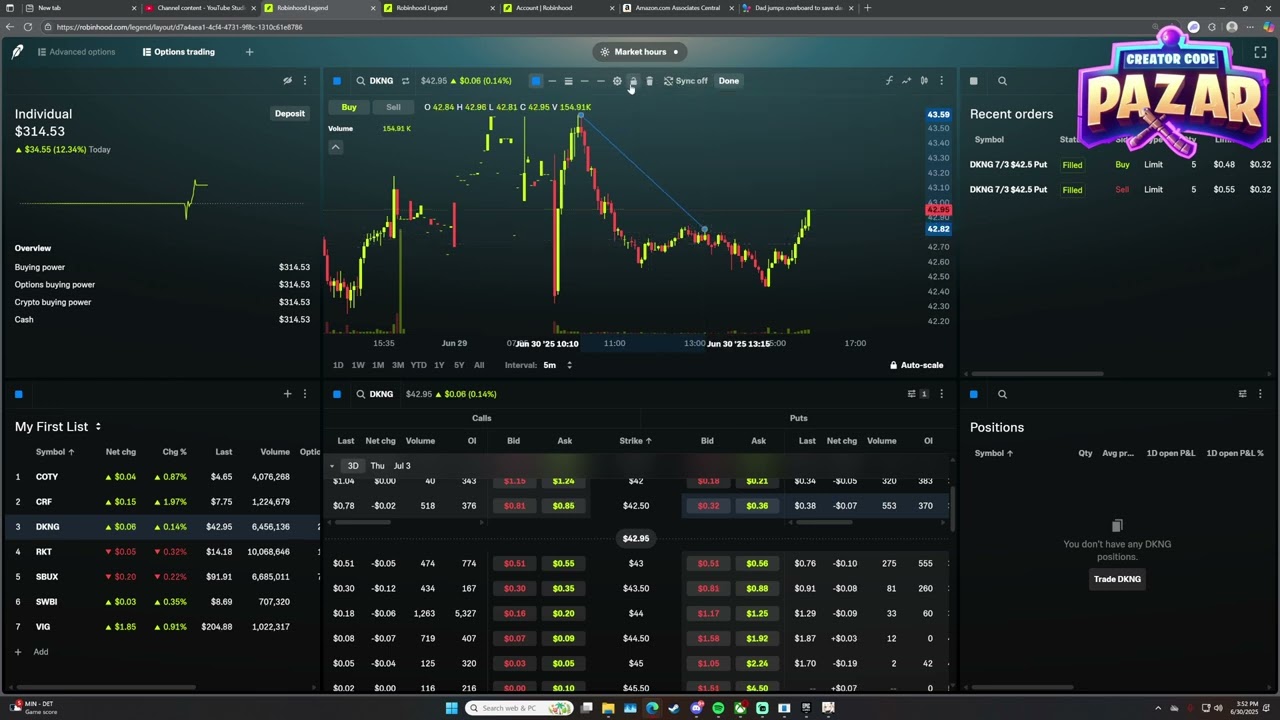
Task: Select the 3M chart range
Action: [398, 365]
